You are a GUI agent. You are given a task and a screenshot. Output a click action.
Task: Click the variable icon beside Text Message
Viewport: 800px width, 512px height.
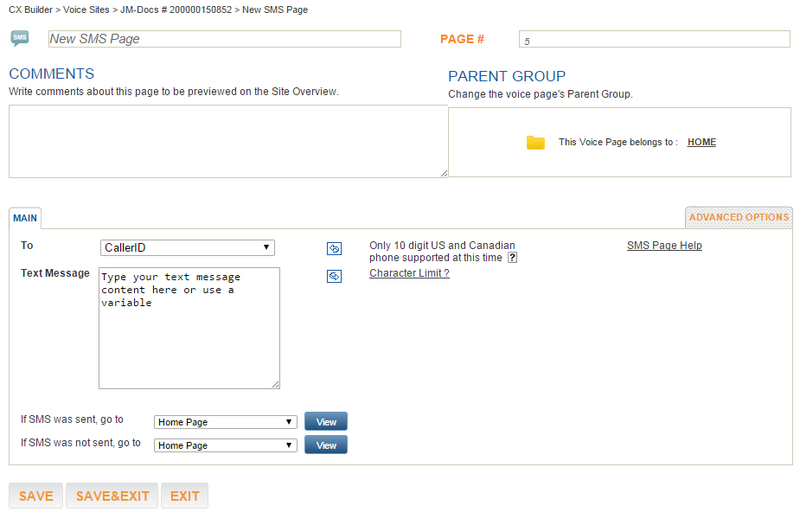click(334, 276)
